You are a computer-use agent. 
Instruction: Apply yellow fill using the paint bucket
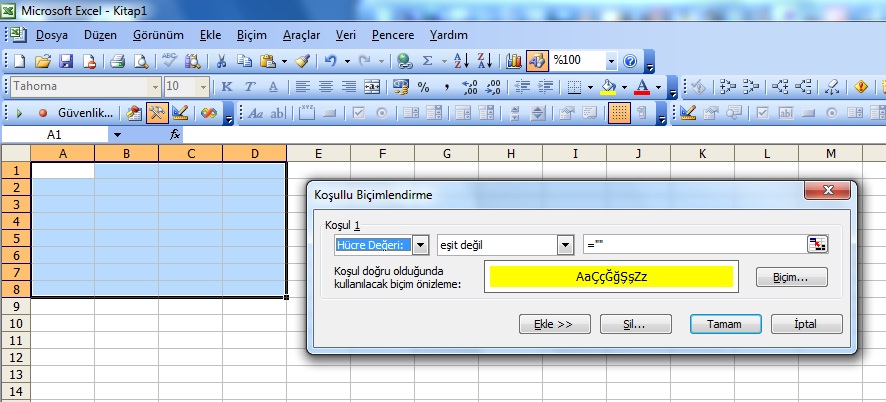[x=608, y=87]
